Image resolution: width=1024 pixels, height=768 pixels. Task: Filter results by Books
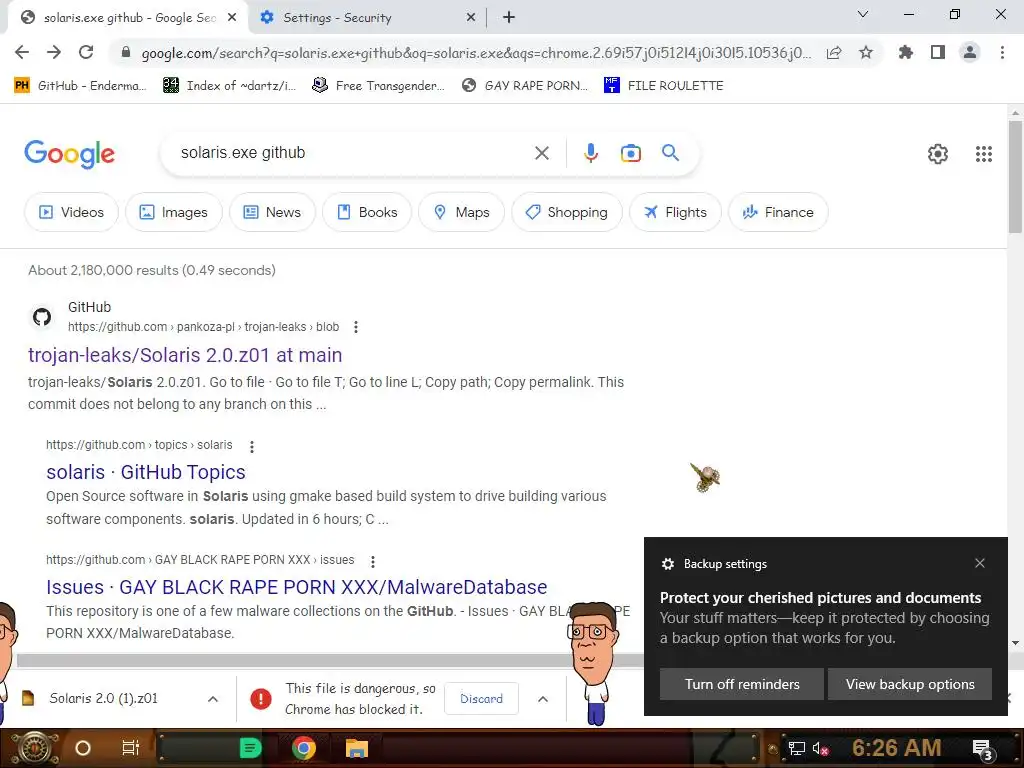coord(367,212)
